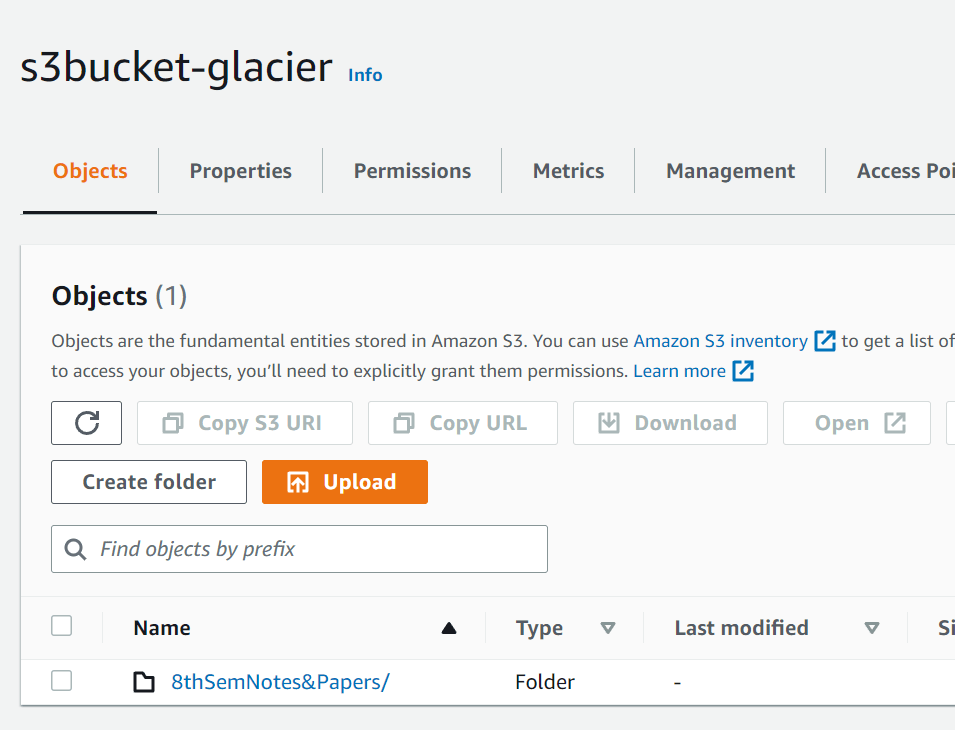Image resolution: width=955 pixels, height=730 pixels.
Task: Click the Create folder button
Action: pos(148,481)
